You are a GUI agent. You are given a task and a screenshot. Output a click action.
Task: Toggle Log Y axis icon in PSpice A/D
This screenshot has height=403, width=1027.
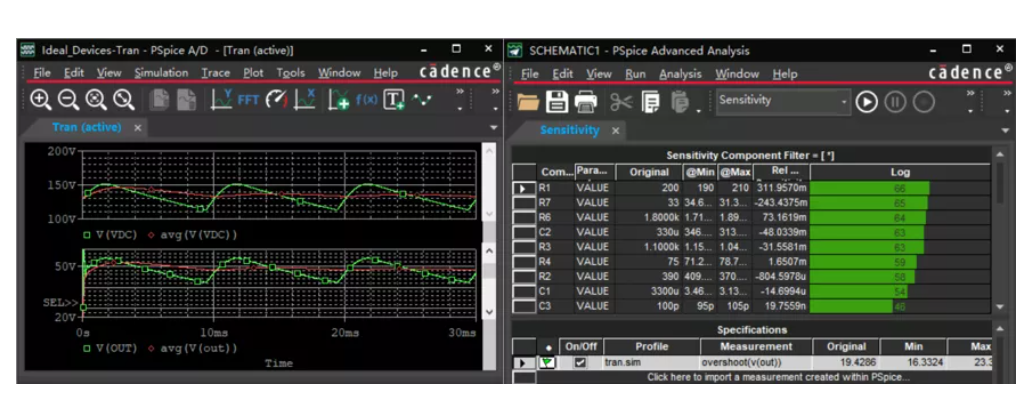tap(222, 100)
